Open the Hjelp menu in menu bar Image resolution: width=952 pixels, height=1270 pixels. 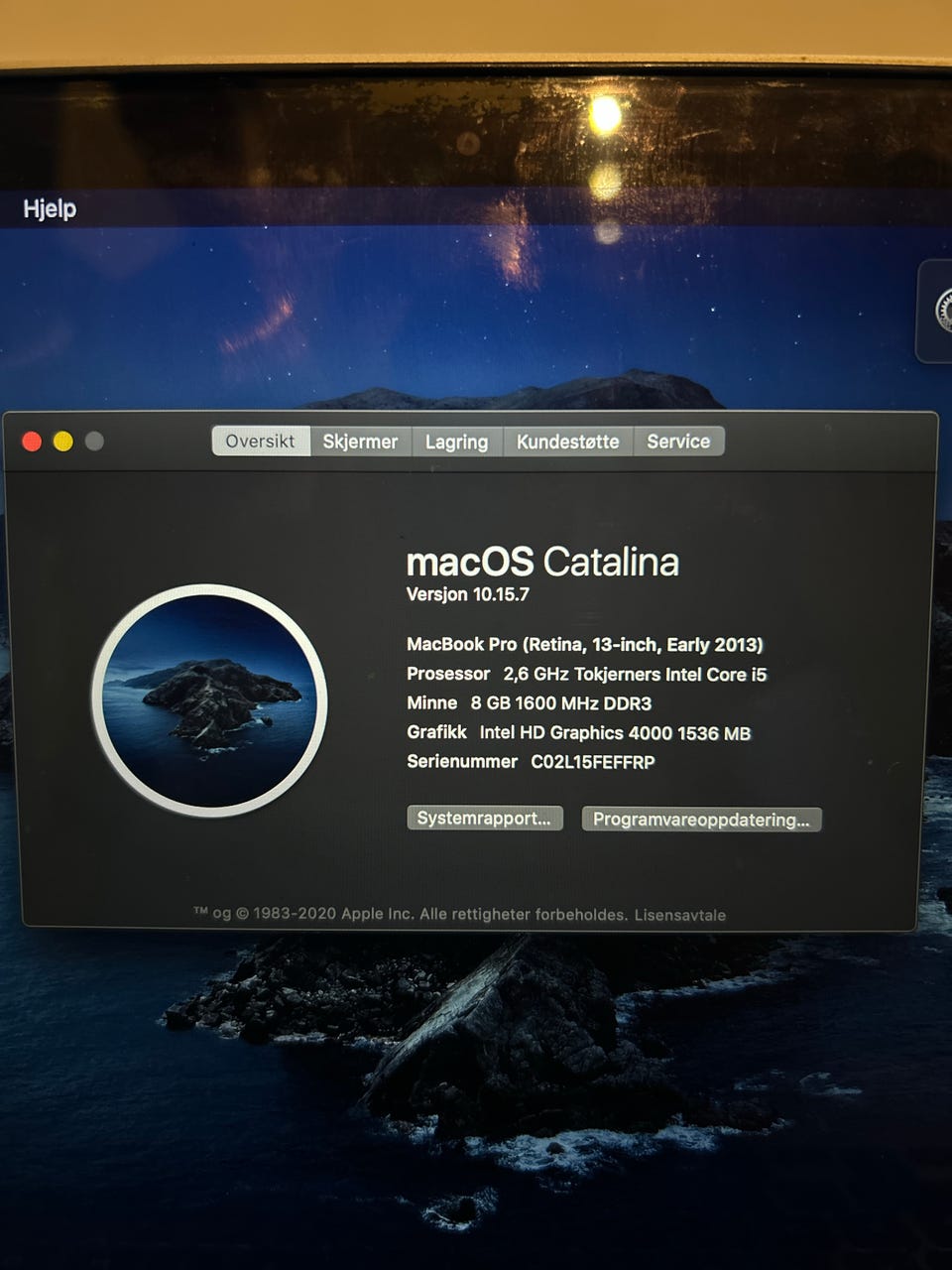[x=50, y=208]
